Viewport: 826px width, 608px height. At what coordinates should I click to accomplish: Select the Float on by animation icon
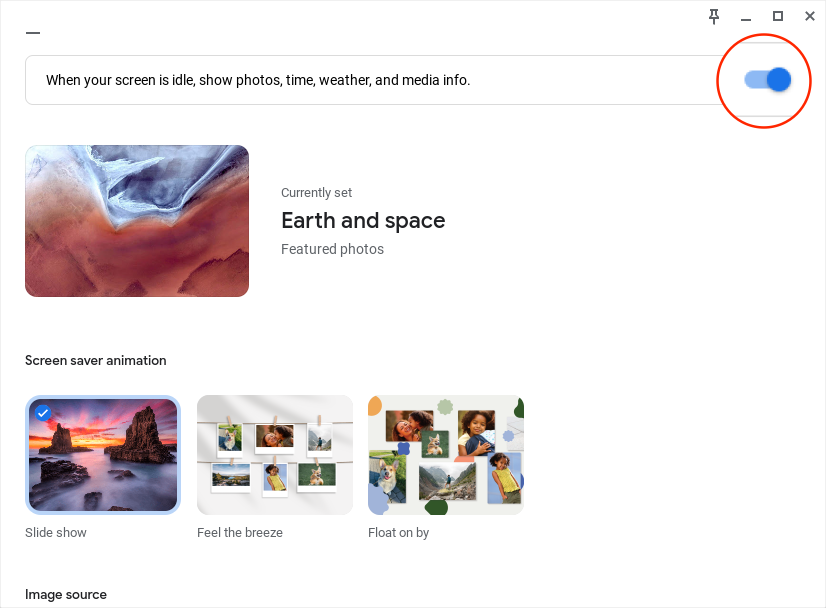click(x=445, y=455)
